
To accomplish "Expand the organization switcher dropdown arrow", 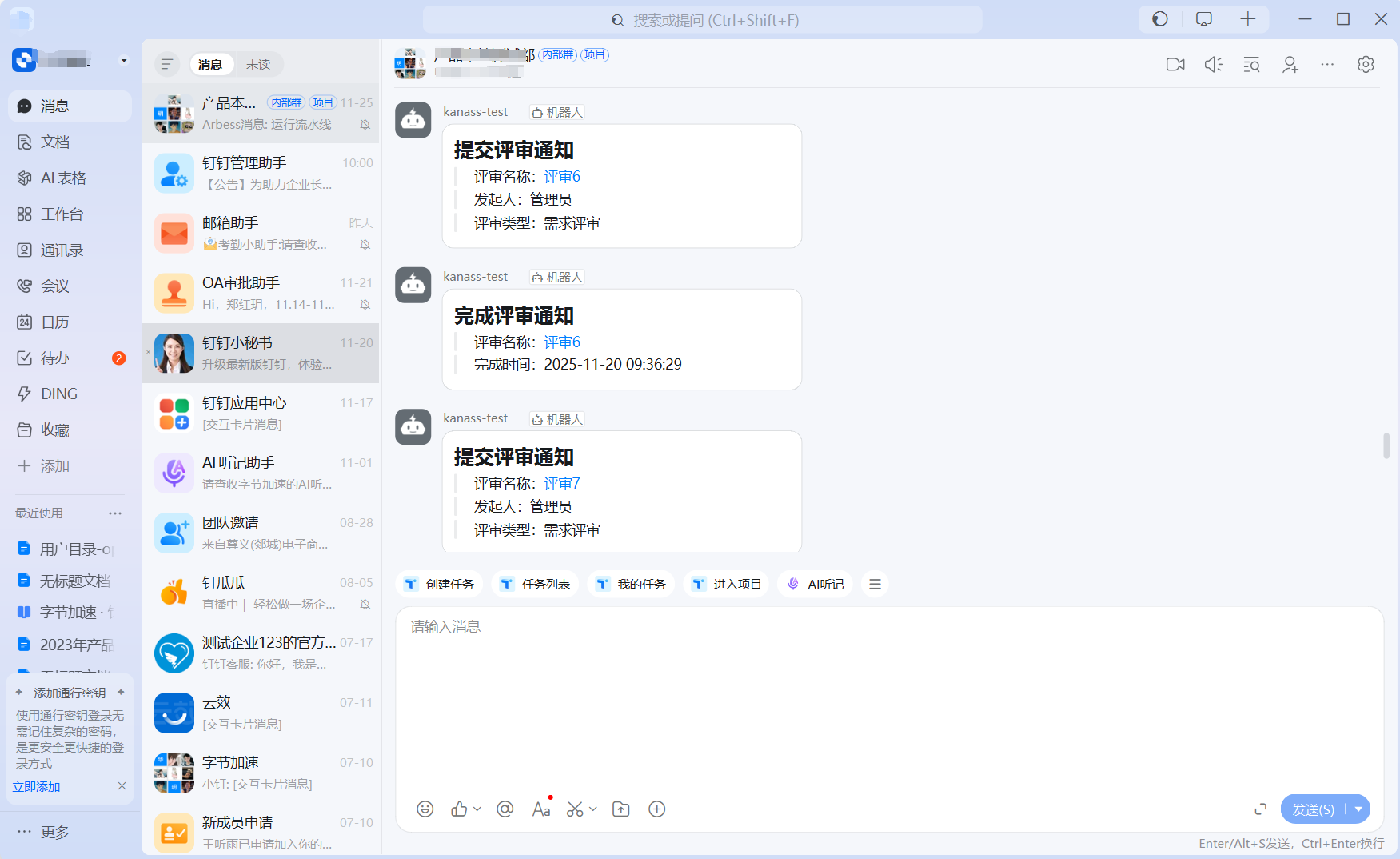I will (x=124, y=61).
